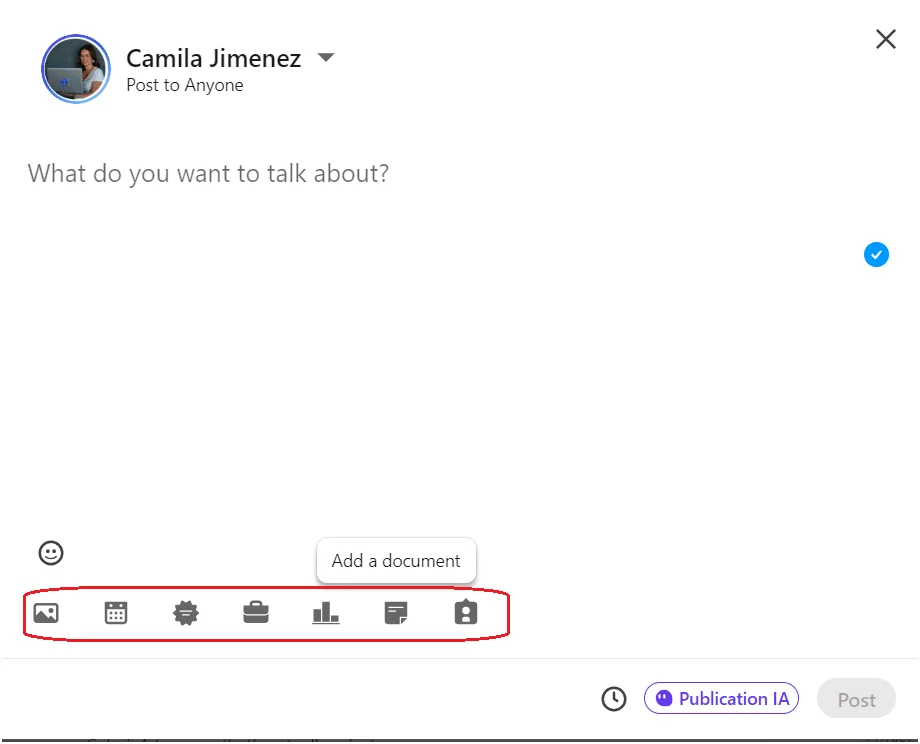
Task: Open Camila Jimenez profile photo
Action: pos(76,69)
